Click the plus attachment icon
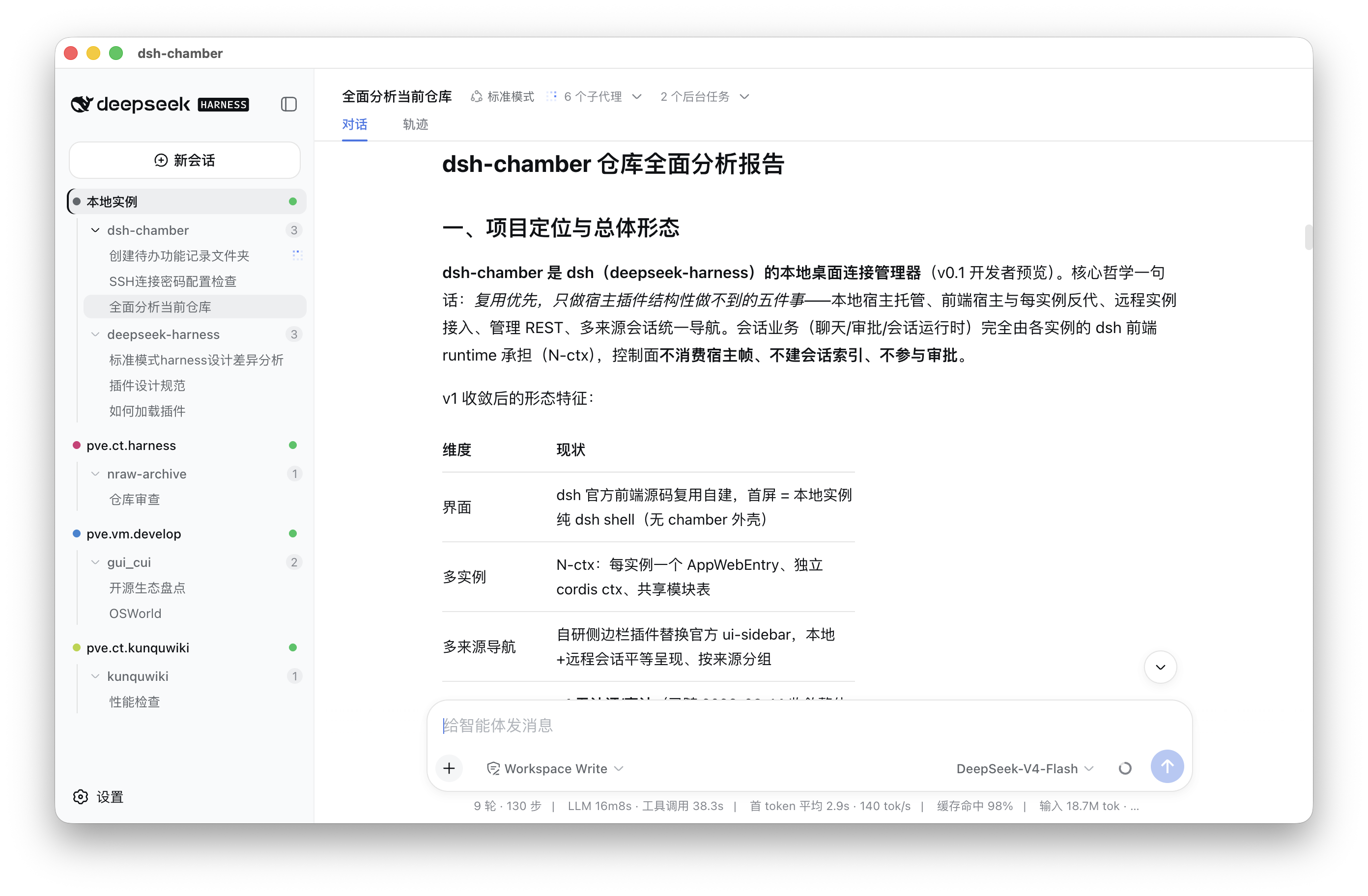This screenshot has width=1368, height=896. 449,768
